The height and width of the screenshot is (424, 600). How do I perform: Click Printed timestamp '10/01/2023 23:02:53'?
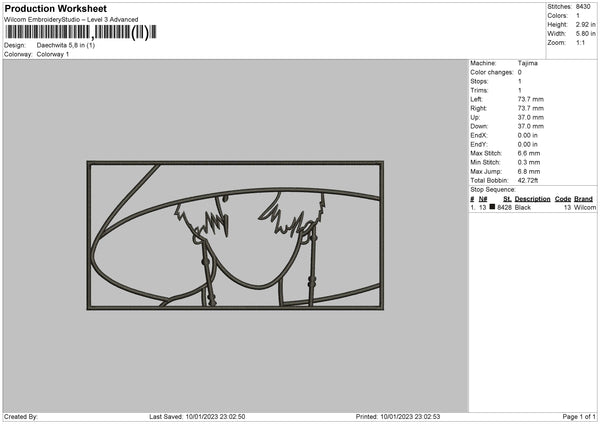tap(410, 417)
